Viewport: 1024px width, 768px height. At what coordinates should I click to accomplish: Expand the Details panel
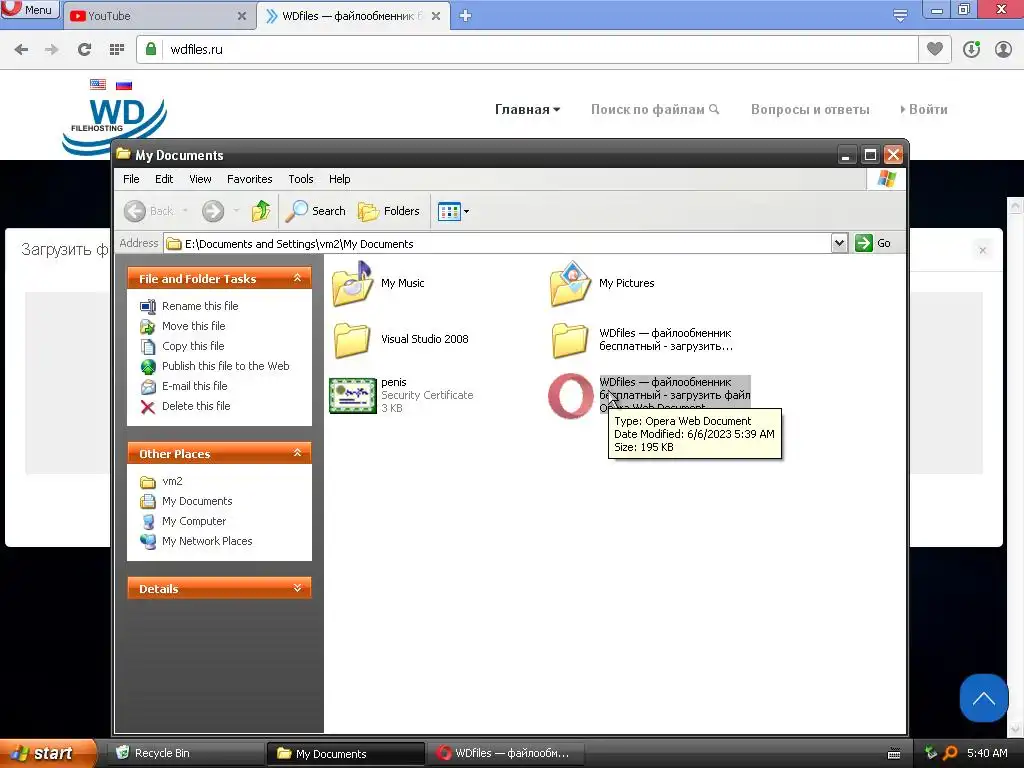[x=297, y=588]
